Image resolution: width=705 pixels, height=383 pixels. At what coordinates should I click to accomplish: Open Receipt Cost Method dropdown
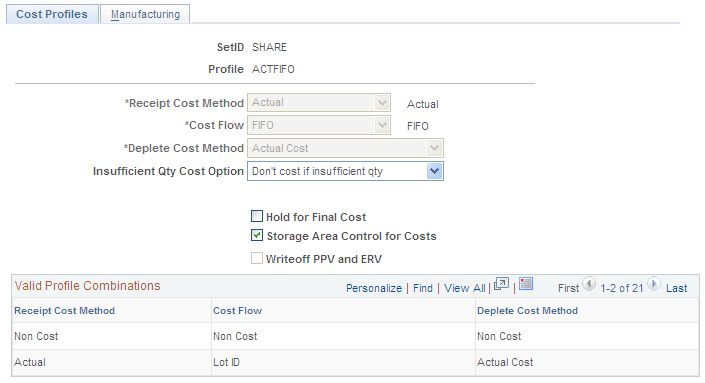(319, 102)
